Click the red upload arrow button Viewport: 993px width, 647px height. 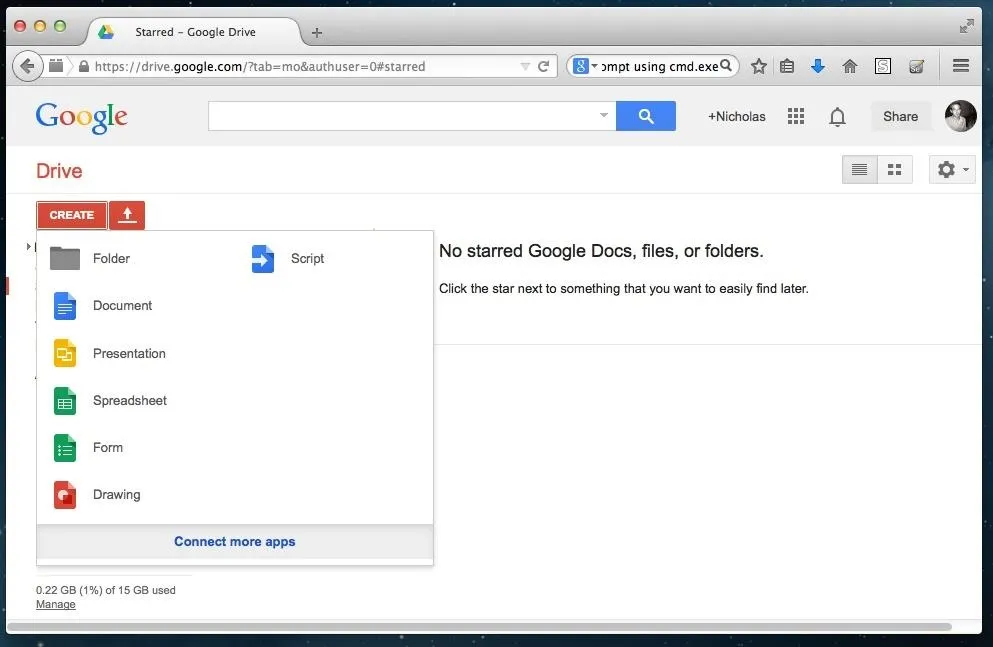(127, 215)
